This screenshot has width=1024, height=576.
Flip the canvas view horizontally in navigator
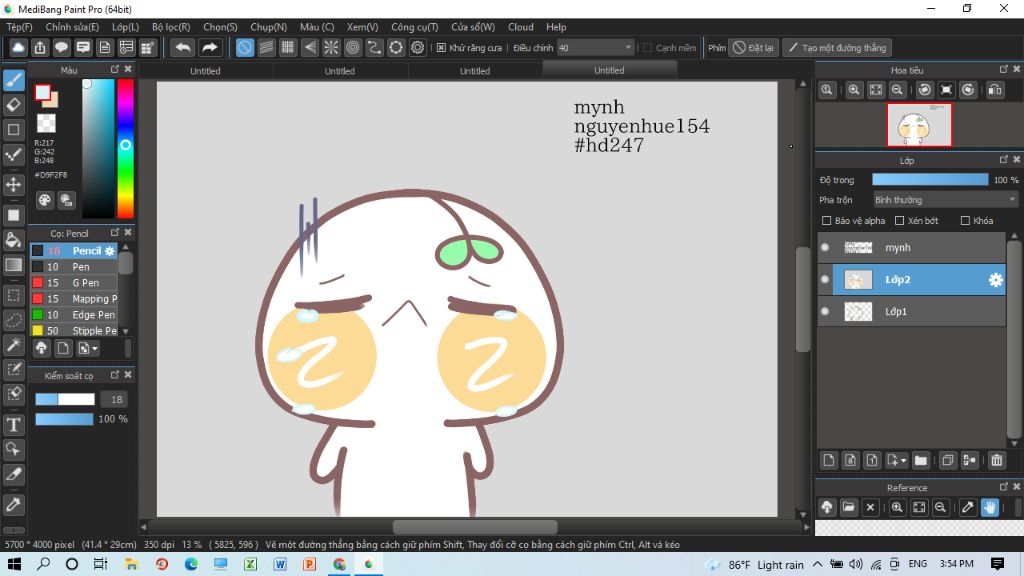point(995,90)
